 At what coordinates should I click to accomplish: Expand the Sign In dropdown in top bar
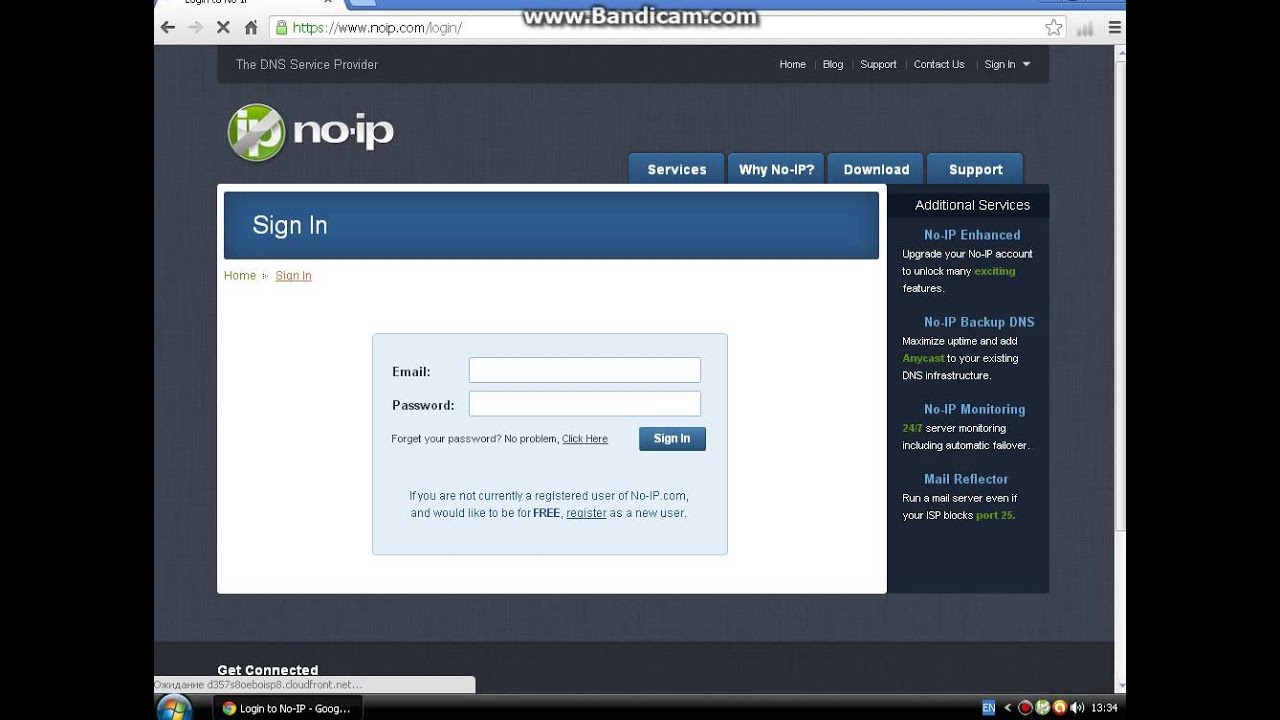[1007, 64]
